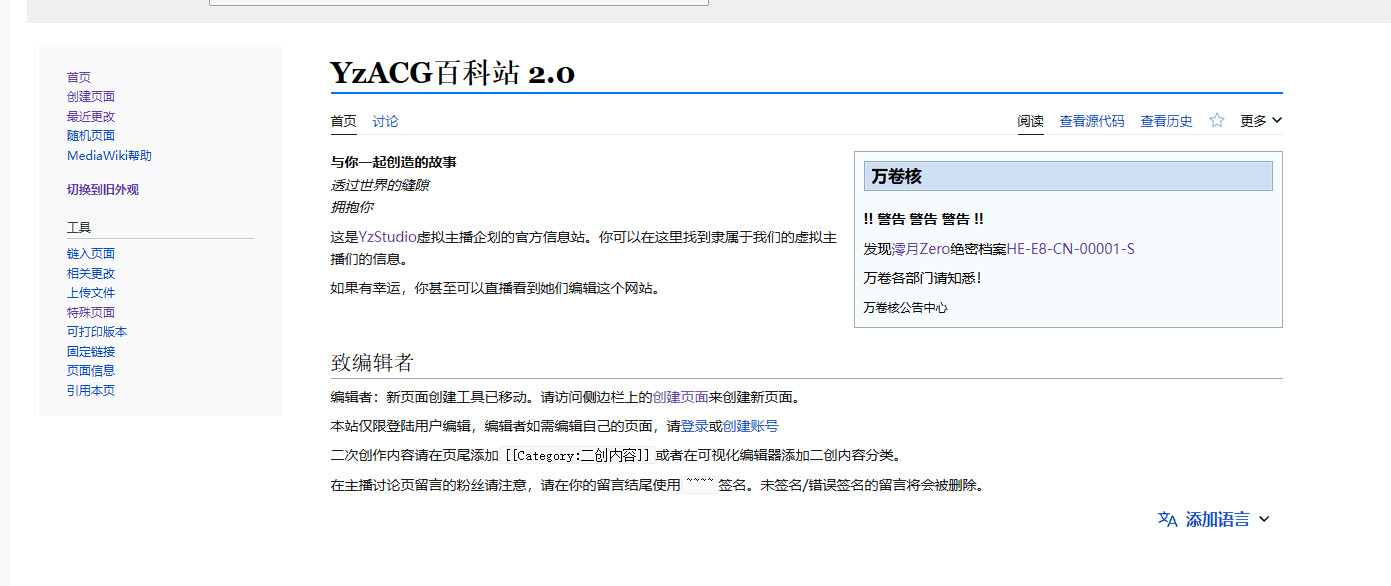Screen dimensions: 1391x586
Task: Go to 最近更改 in sidebar
Action: pos(91,116)
